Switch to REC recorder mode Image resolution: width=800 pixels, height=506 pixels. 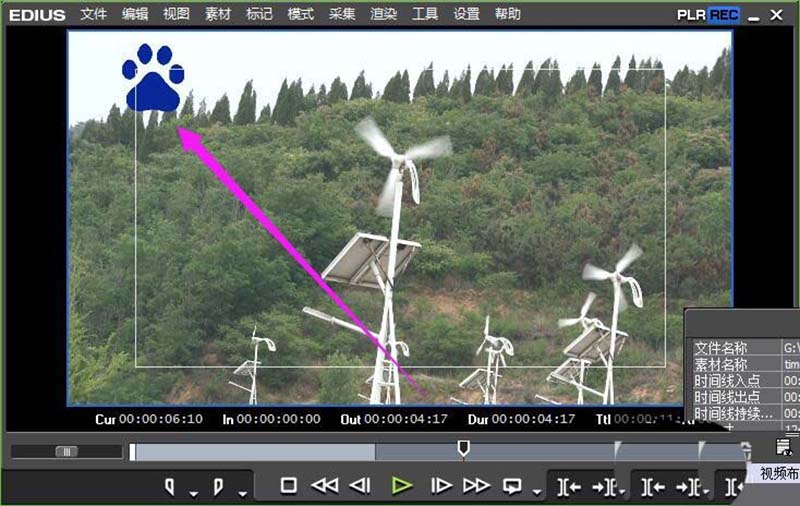coord(724,15)
